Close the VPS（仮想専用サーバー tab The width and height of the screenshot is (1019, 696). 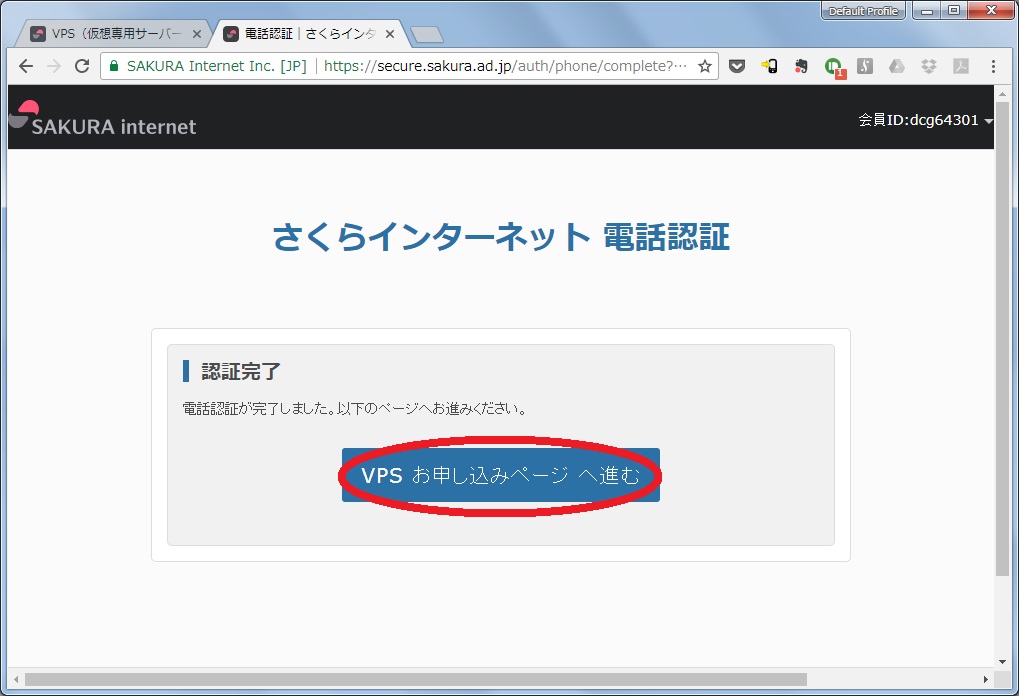[197, 34]
